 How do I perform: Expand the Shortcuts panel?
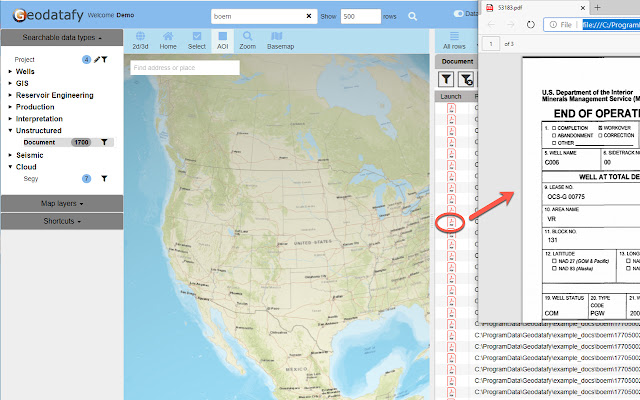[x=62, y=221]
